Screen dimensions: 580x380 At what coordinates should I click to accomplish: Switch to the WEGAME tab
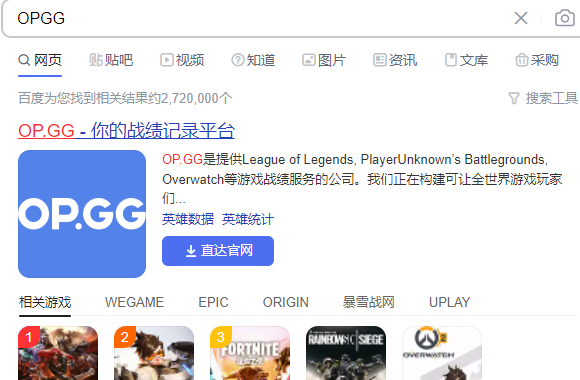pyautogui.click(x=134, y=302)
